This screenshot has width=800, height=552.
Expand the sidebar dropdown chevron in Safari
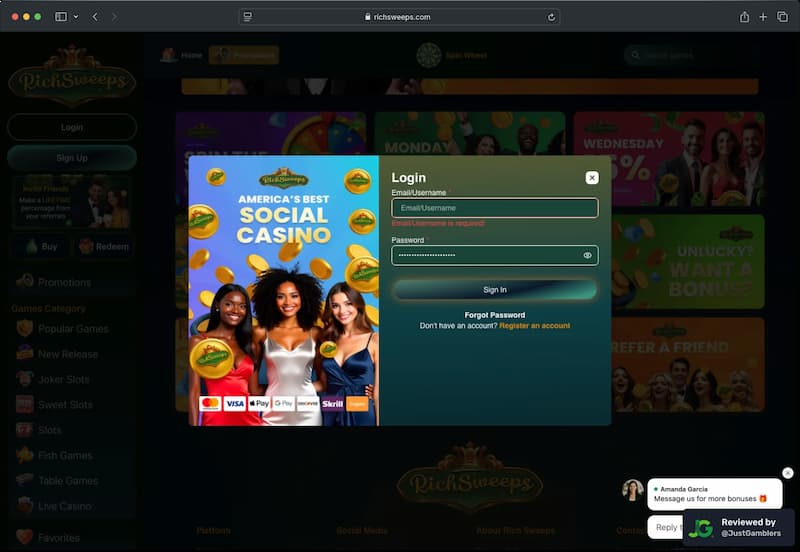point(76,17)
